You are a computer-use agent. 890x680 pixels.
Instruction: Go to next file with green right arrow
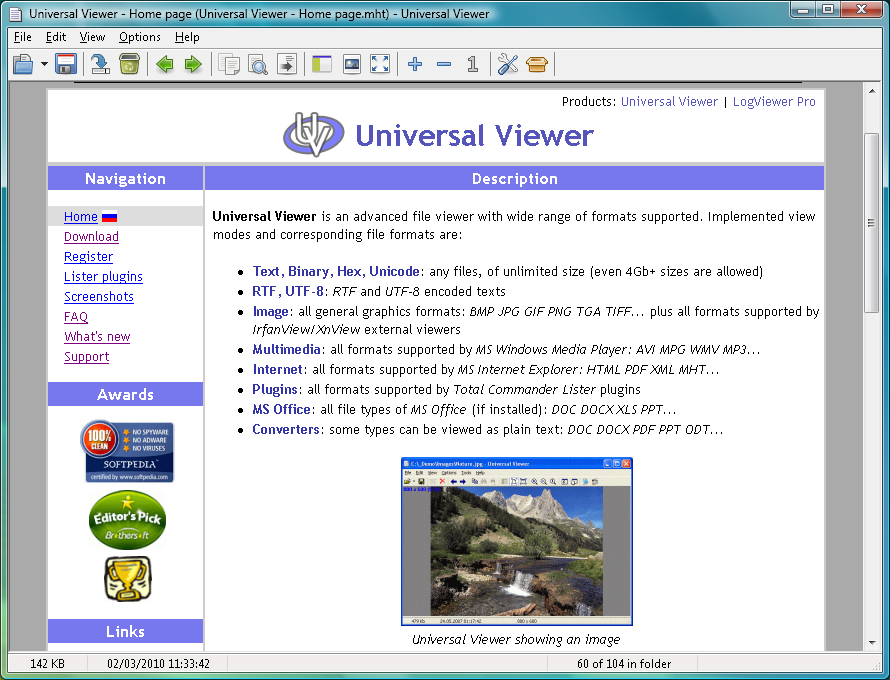click(x=193, y=64)
